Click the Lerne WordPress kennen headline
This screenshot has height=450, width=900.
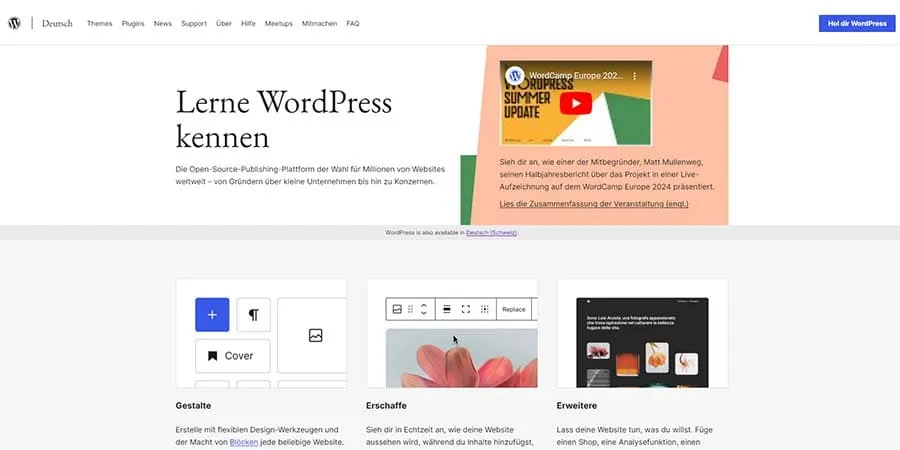(284, 119)
